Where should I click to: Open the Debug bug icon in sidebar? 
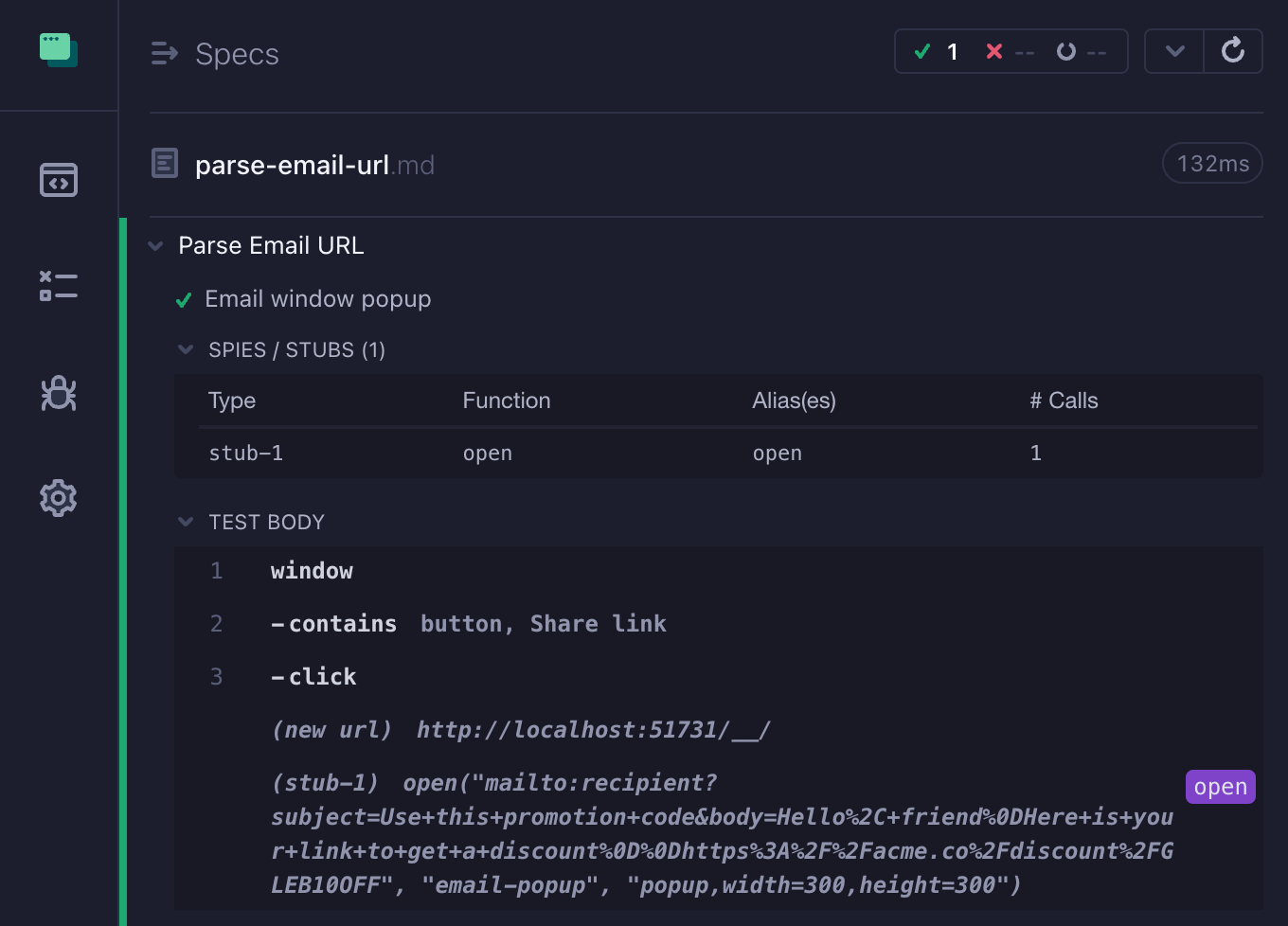point(59,393)
